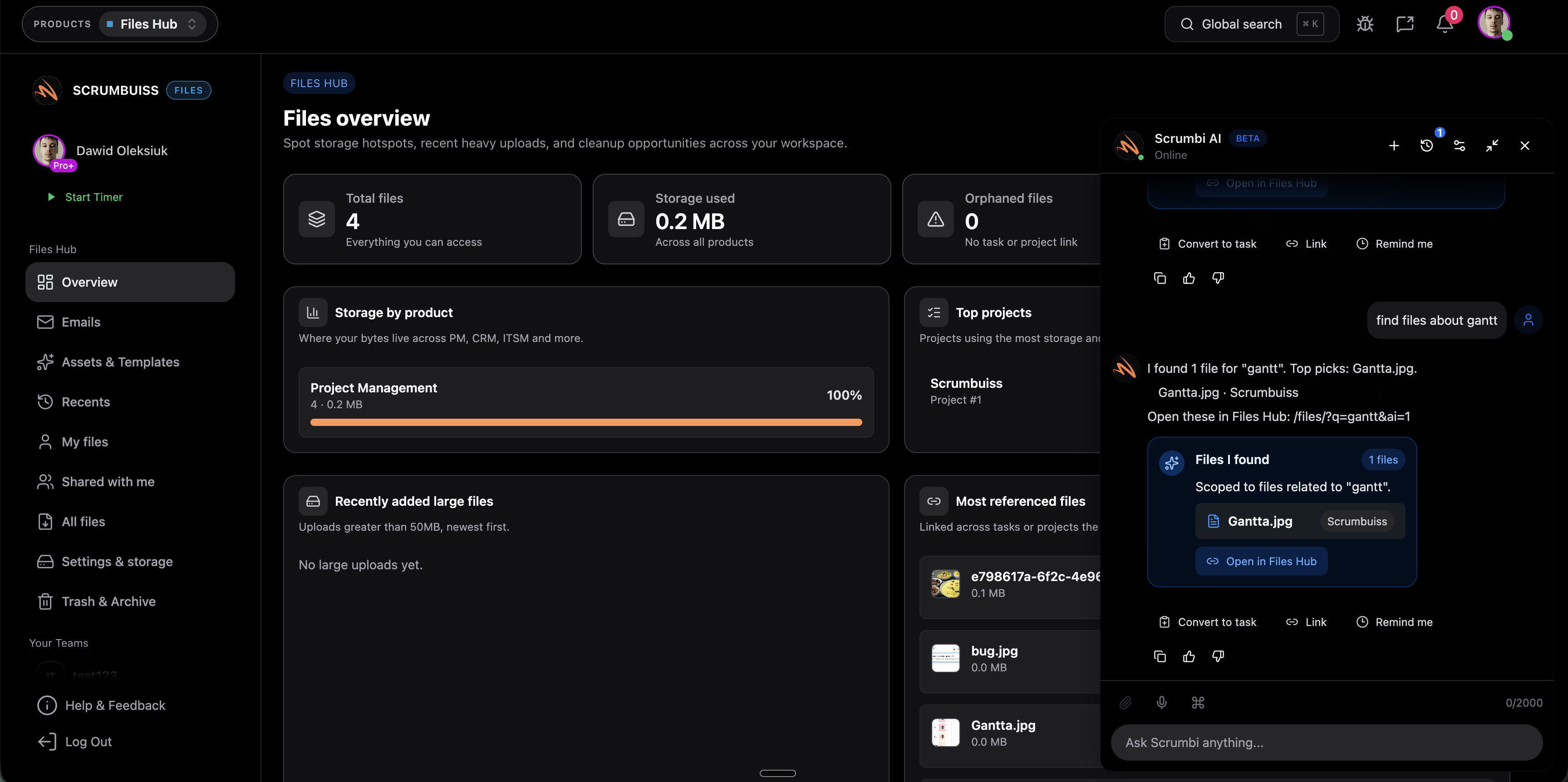The width and height of the screenshot is (1568, 782).
Task: Open the bug report icon in top bar
Action: point(1365,24)
